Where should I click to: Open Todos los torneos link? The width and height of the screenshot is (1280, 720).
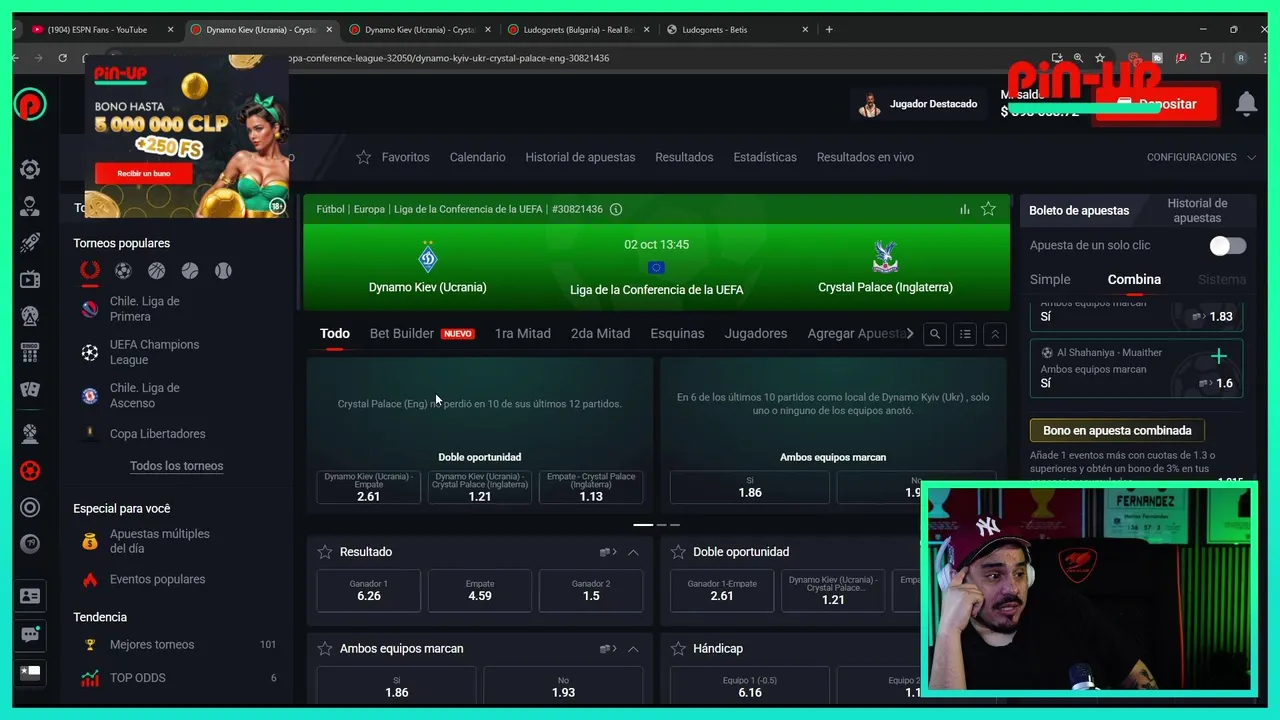point(176,466)
